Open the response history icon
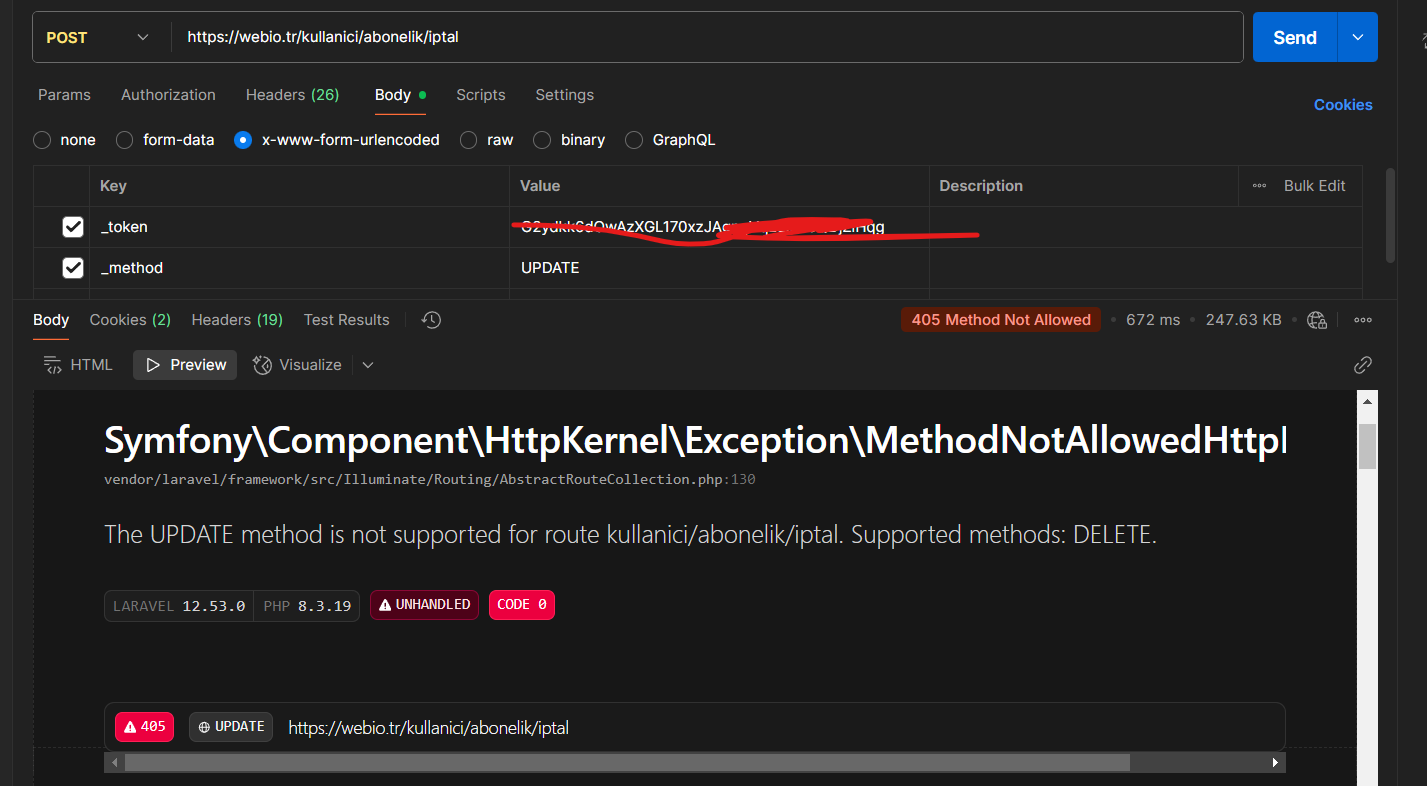 [431, 320]
